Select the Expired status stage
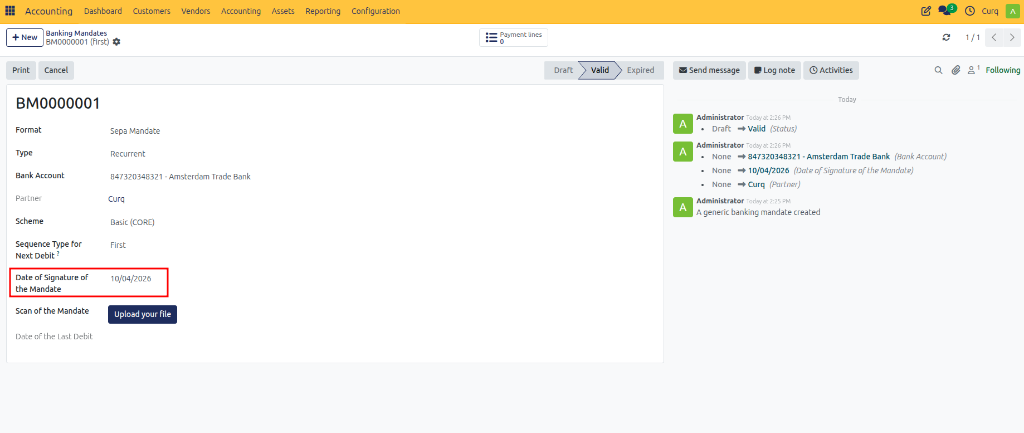 pos(640,71)
